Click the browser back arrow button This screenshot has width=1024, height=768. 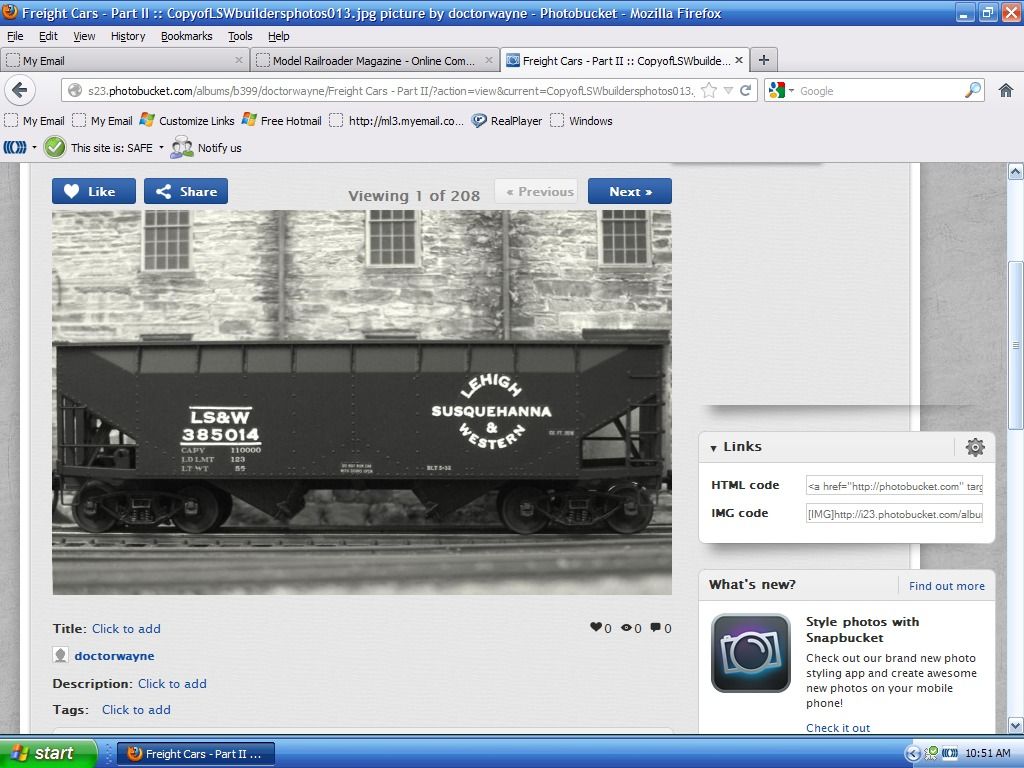point(19,91)
